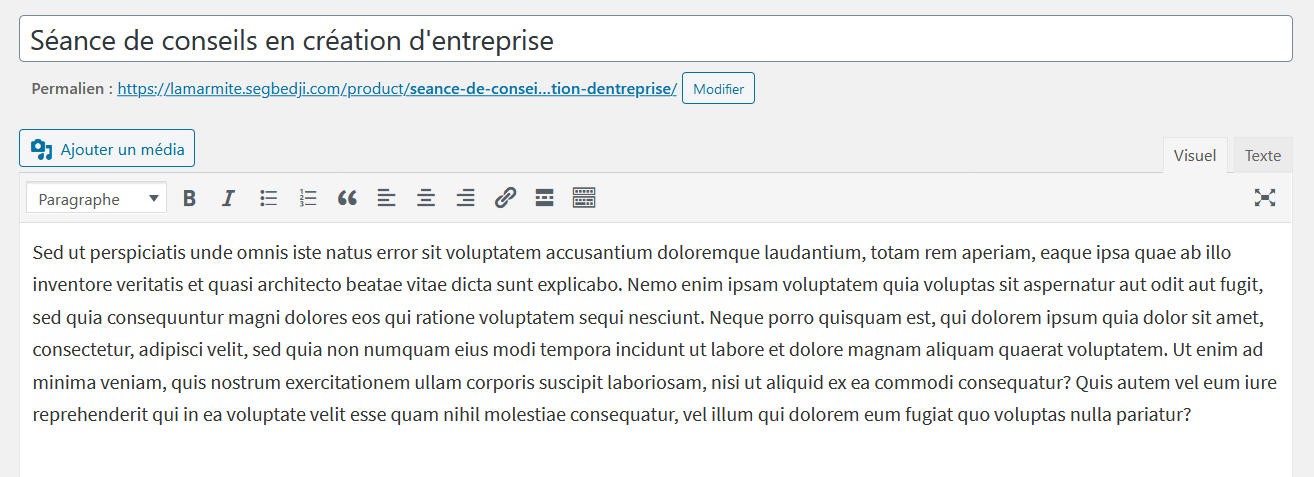Enable distraction-free fullscreen writing mode
The height and width of the screenshot is (477, 1314).
1265,198
